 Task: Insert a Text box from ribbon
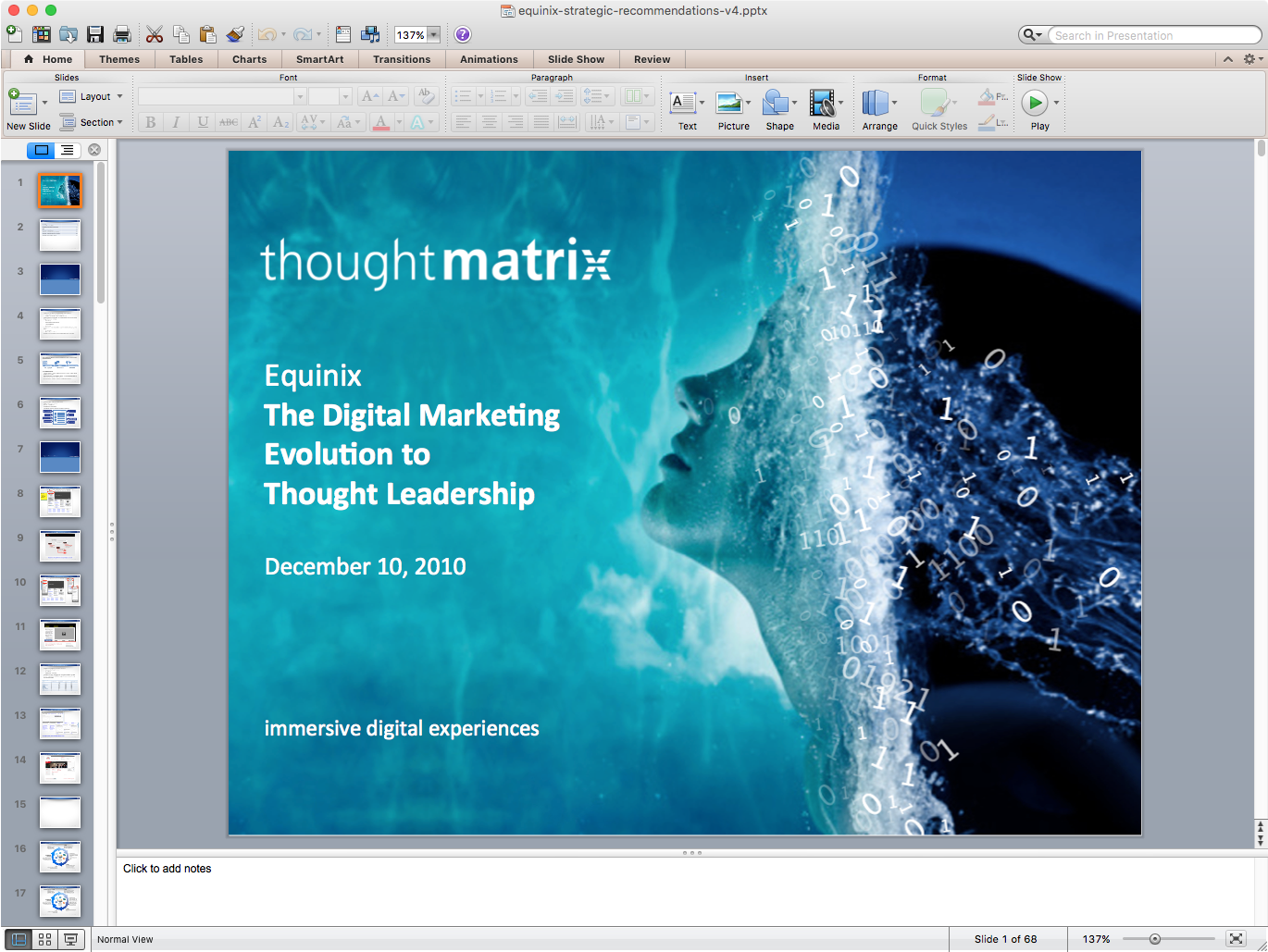click(687, 110)
